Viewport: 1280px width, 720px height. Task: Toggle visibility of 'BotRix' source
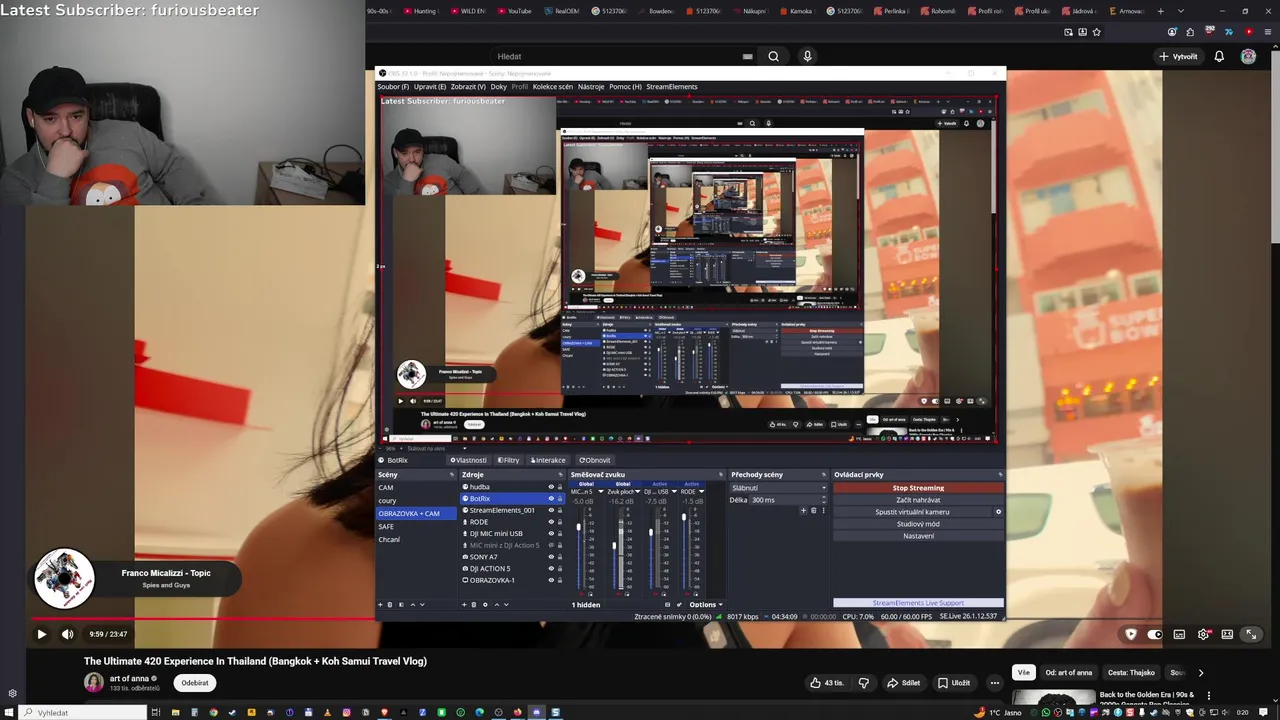tap(550, 498)
